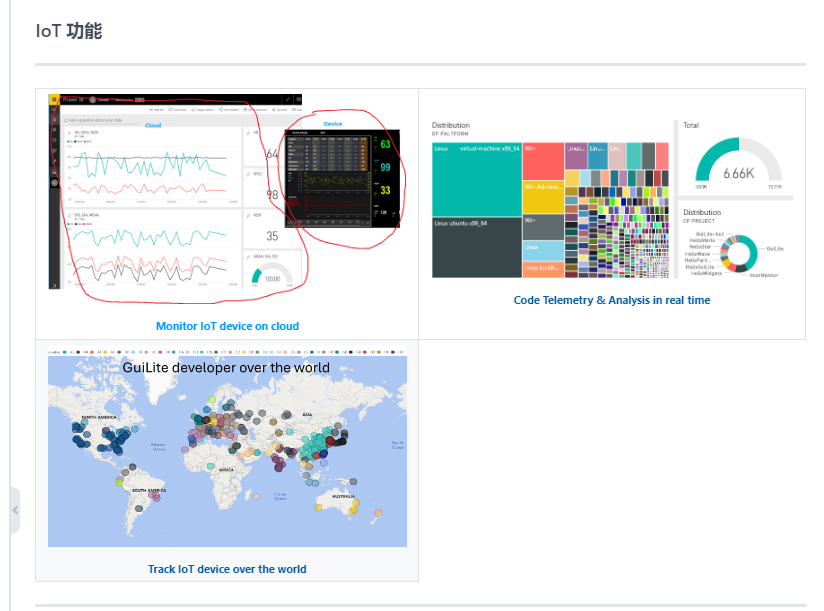824x611 pixels.
Task: Click the North America label on map
Action: (x=101, y=416)
